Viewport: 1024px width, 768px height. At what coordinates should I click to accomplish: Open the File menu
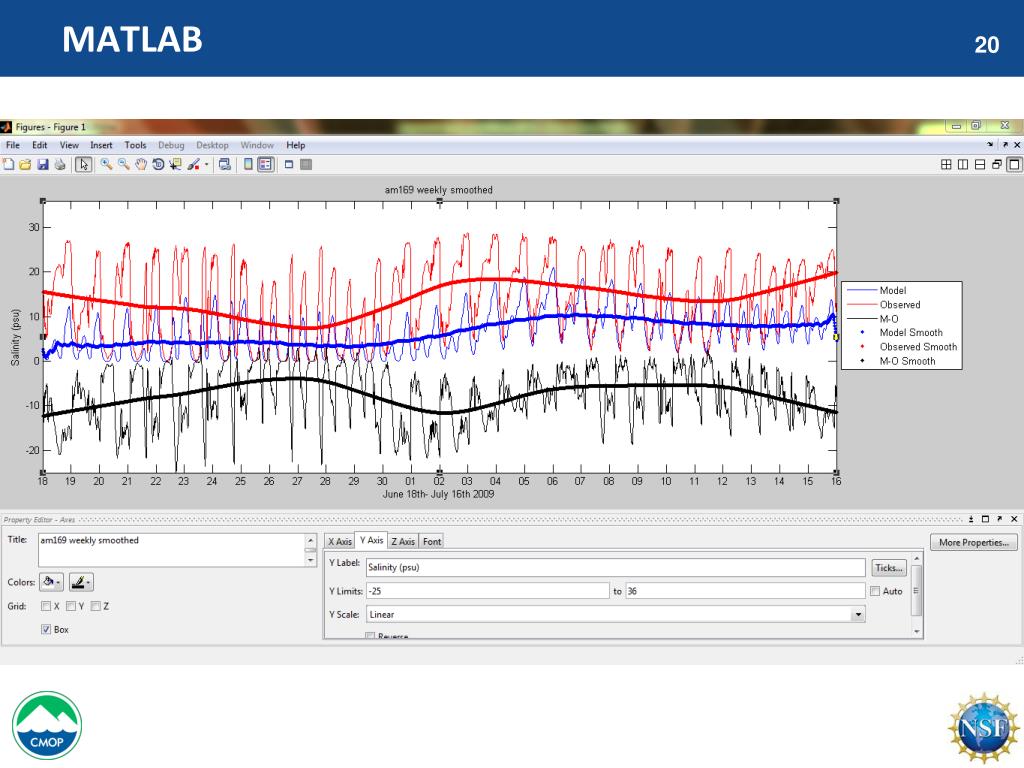click(x=13, y=145)
